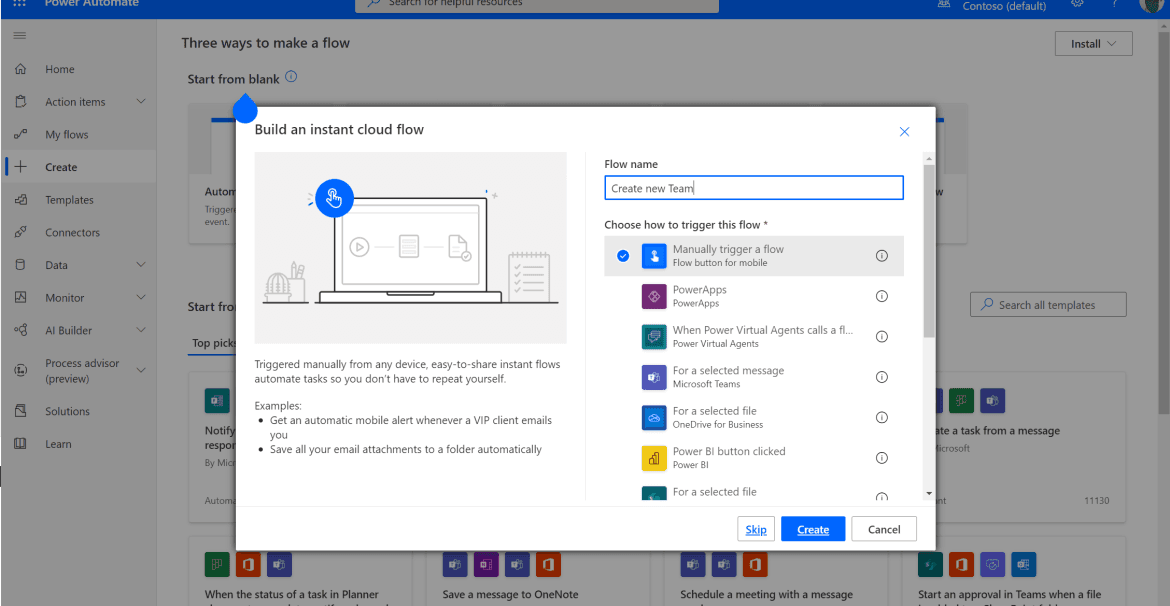Show info for PowerApps trigger
1170x606 pixels.
coord(881,296)
